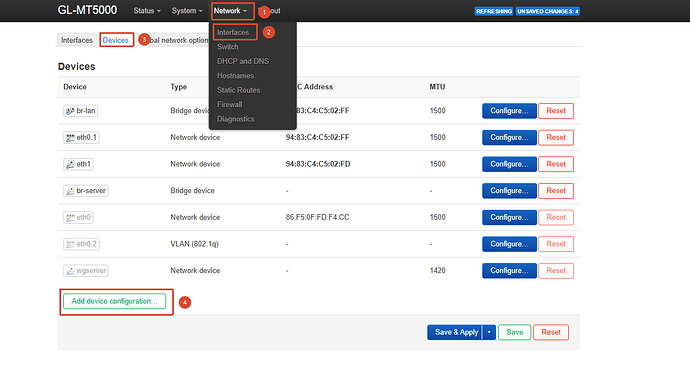The width and height of the screenshot is (690, 384).
Task: Open the Status menu
Action: 147,11
